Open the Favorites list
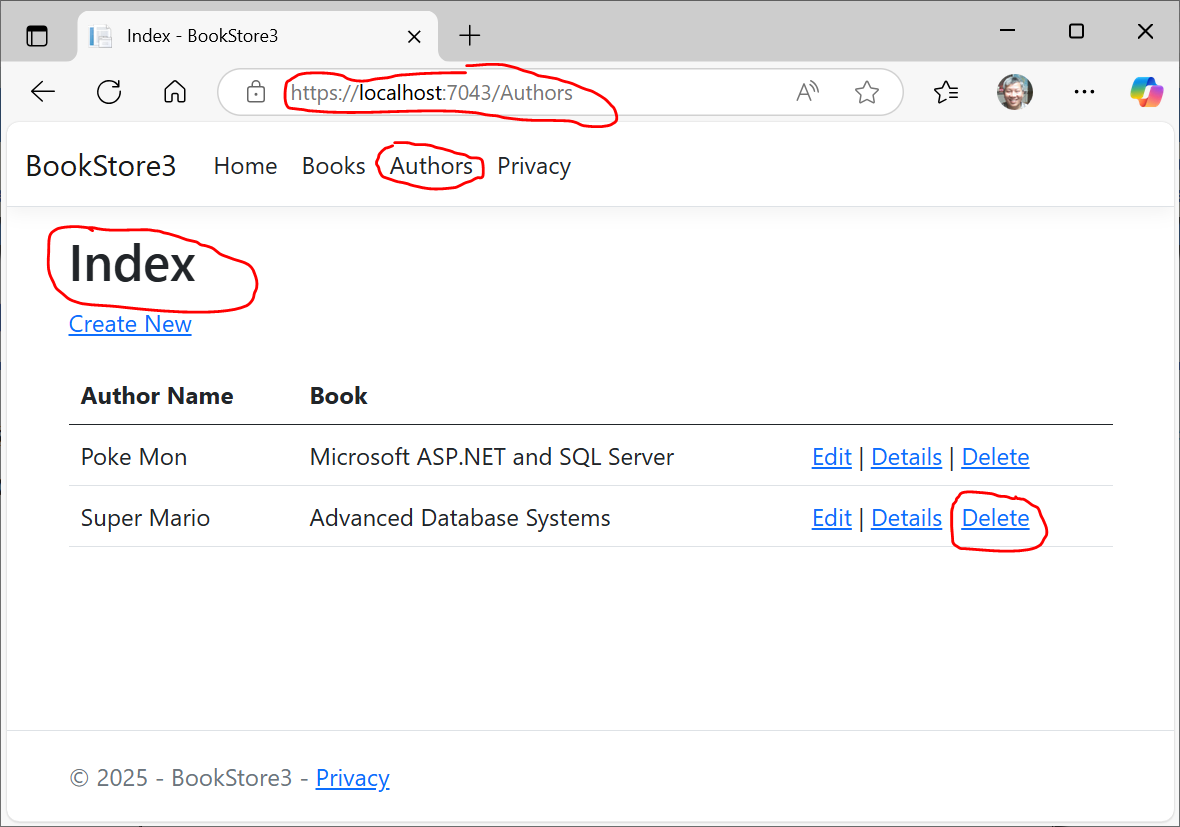 946,92
